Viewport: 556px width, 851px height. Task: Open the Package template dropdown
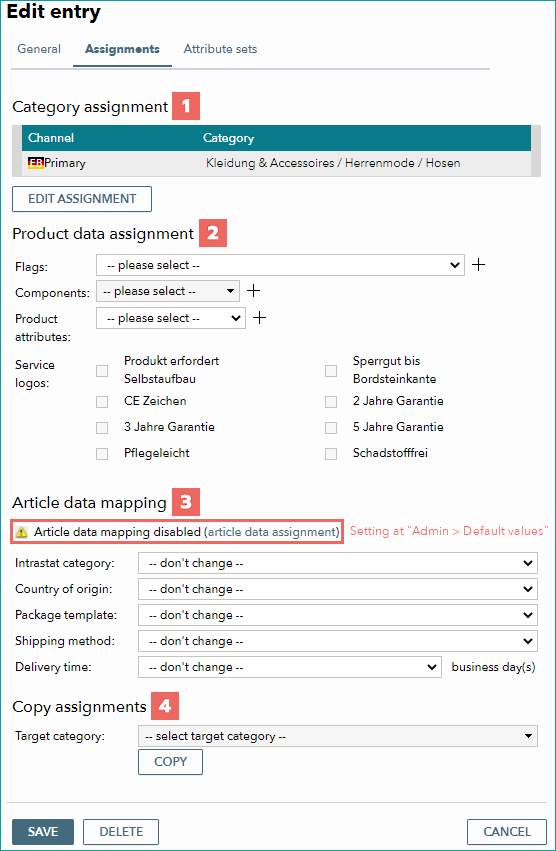point(338,615)
